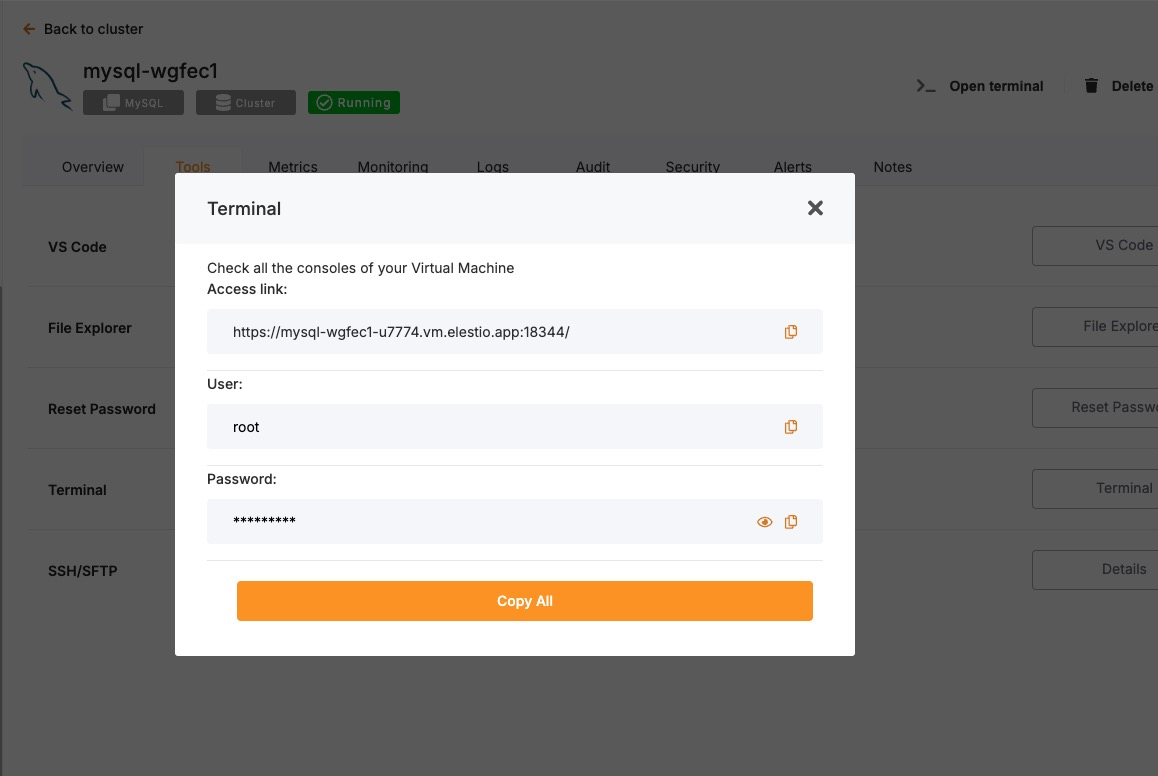Close the Terminal dialog
The height and width of the screenshot is (776, 1158).
click(x=815, y=208)
